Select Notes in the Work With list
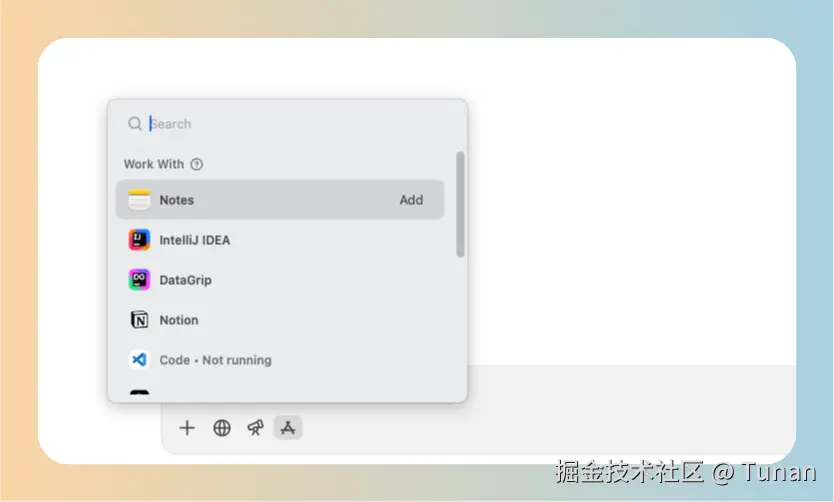This screenshot has width=834, height=502. tap(280, 200)
